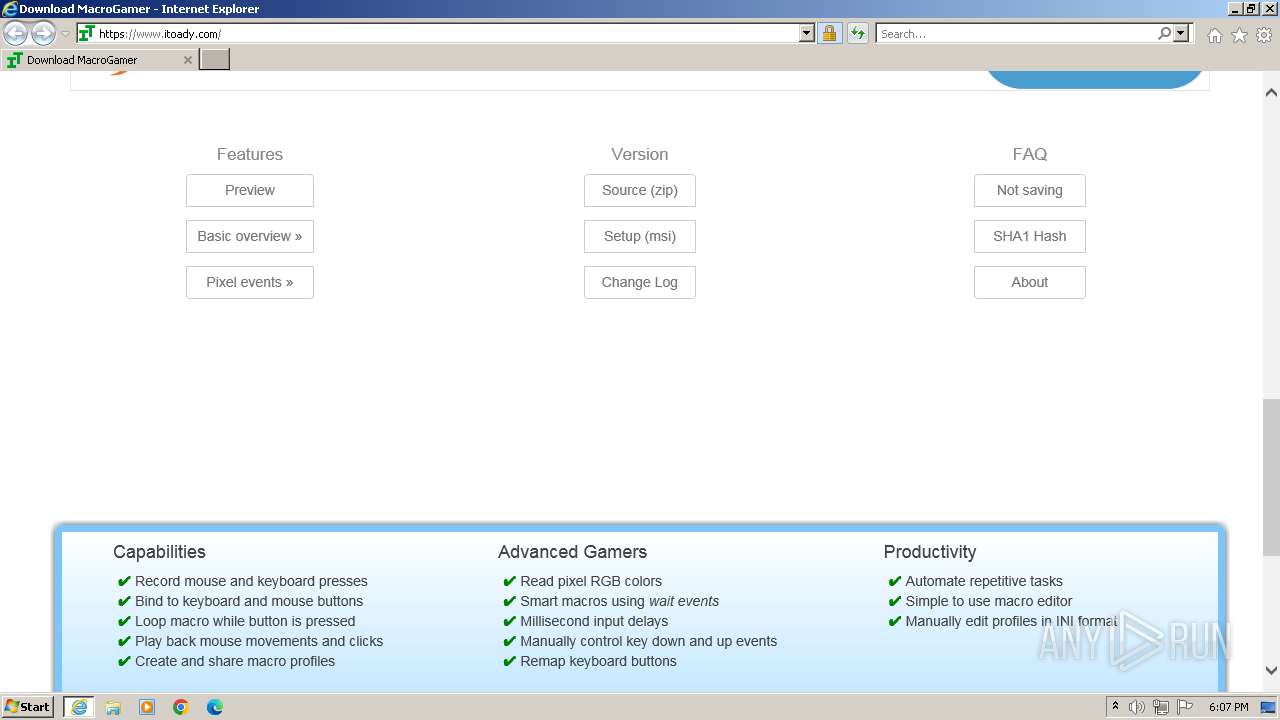Click the search magnifier icon
Screen dimensions: 1280x720
(1164, 33)
